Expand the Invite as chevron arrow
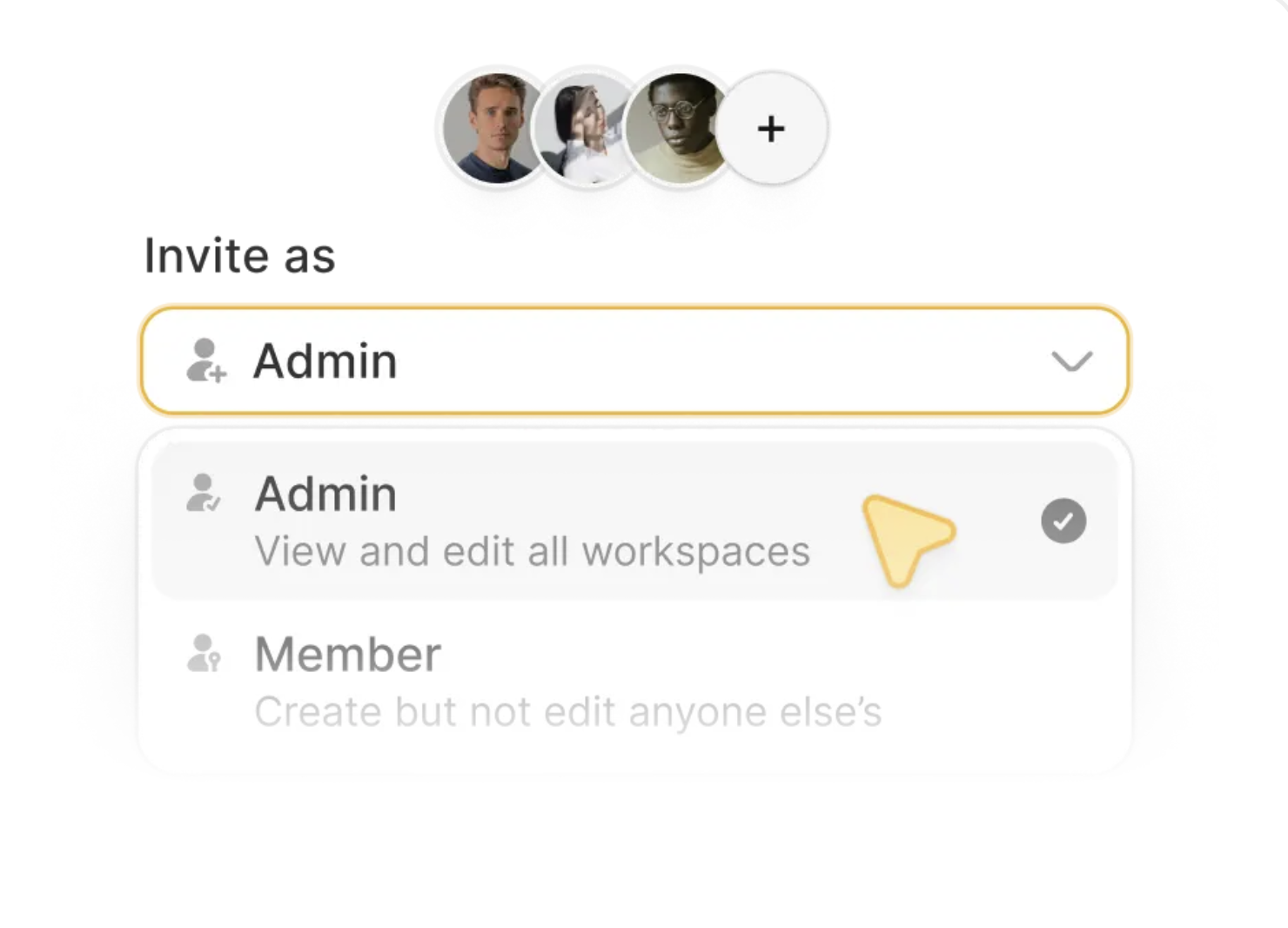Viewport: 1288px width, 928px height. [x=1071, y=360]
